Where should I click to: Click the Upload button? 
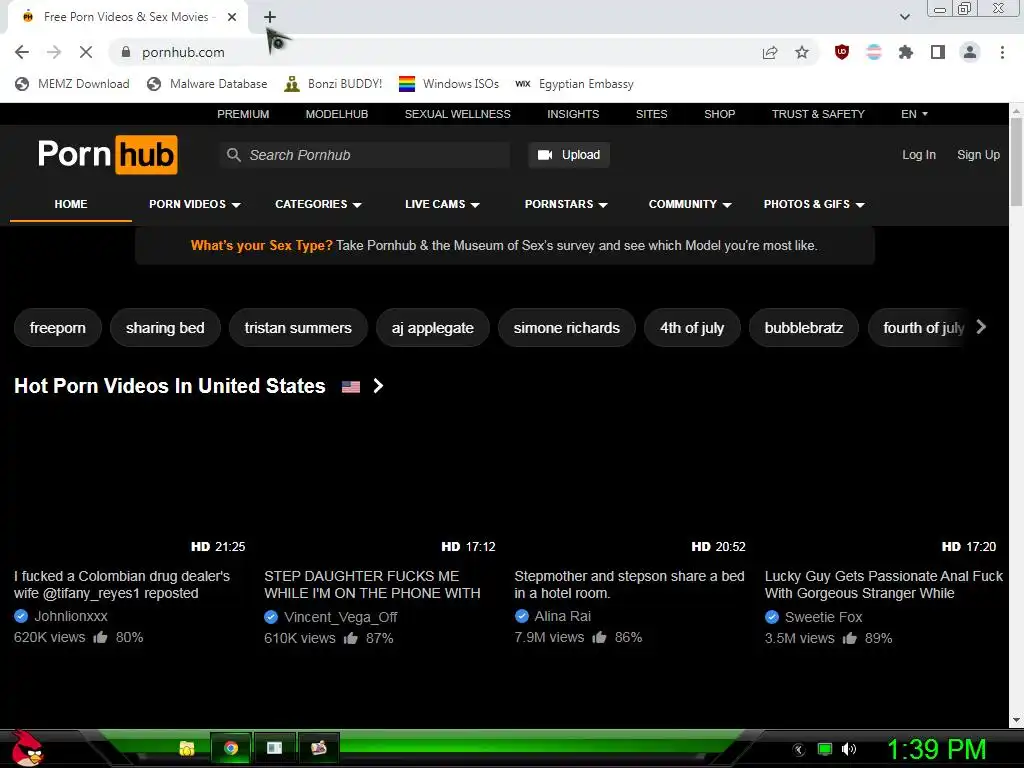(569, 155)
